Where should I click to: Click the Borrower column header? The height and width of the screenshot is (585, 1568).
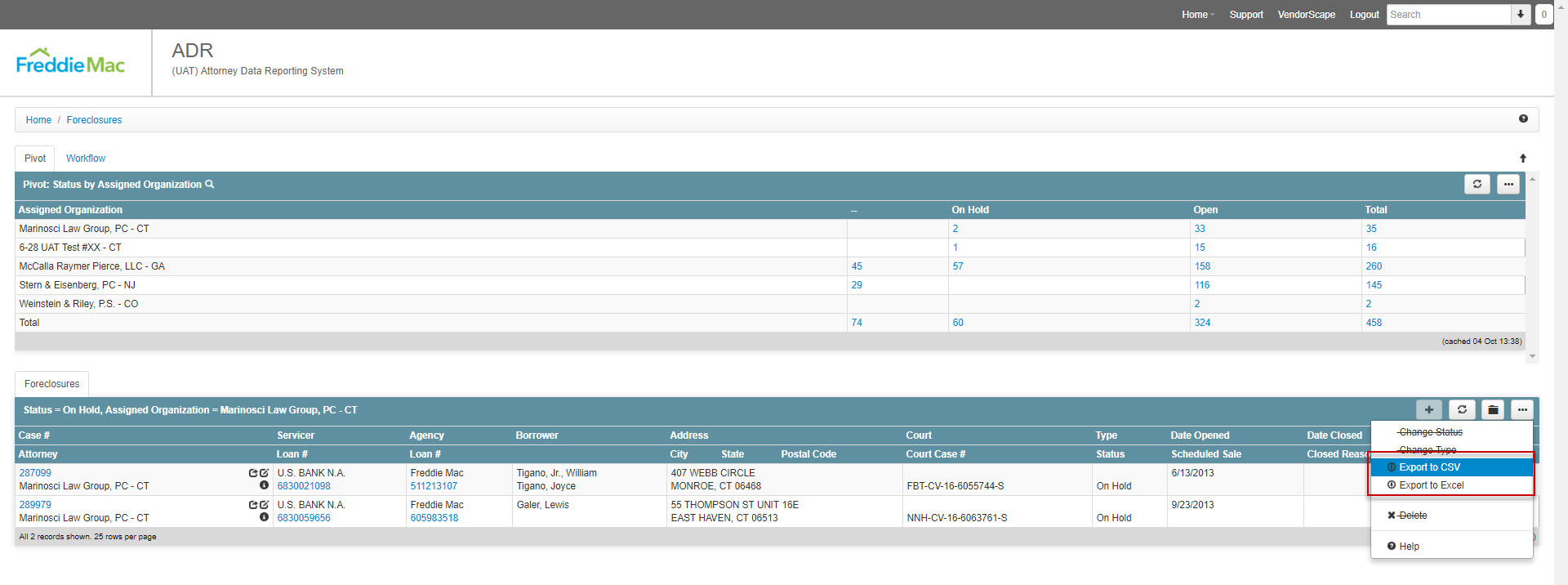tap(537, 435)
